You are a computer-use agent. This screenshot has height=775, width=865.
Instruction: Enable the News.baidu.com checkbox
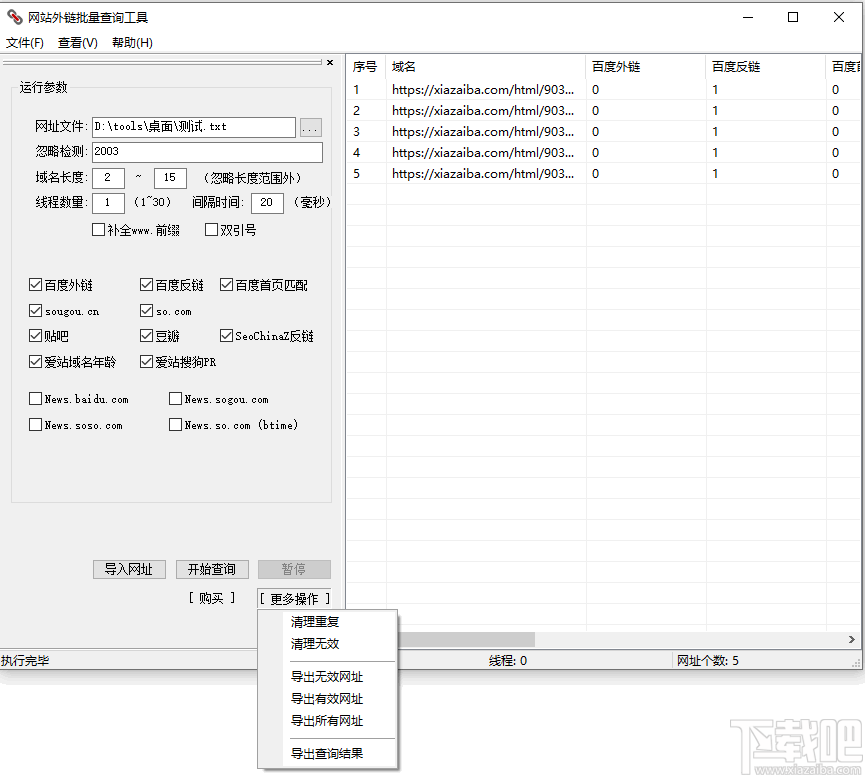(x=35, y=398)
